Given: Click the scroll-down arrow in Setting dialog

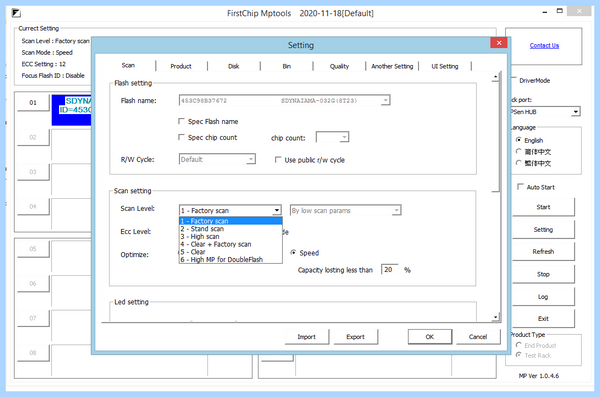Looking at the screenshot, I should [496, 317].
